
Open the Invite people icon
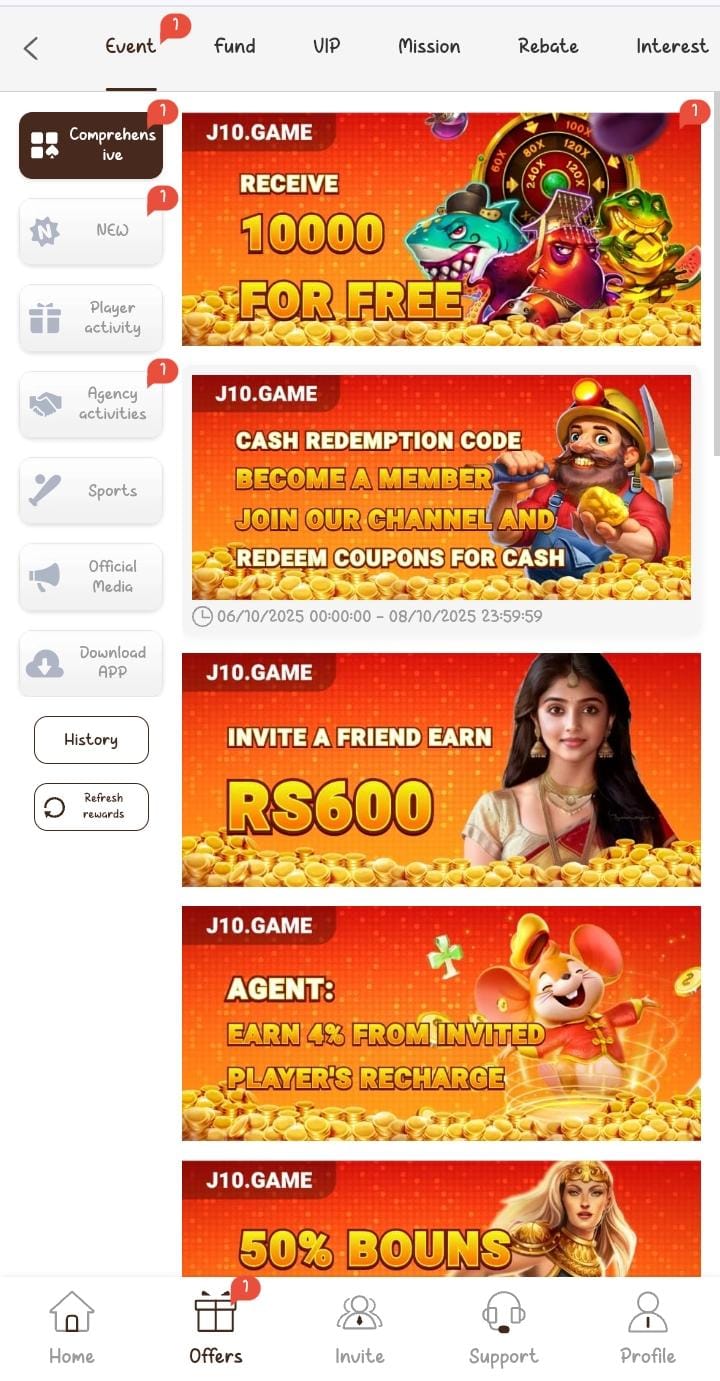click(359, 1312)
